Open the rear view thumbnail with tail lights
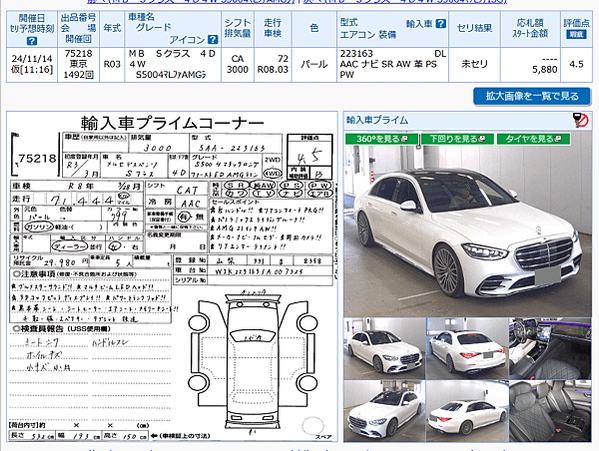This screenshot has width=599, height=451. [x=467, y=349]
